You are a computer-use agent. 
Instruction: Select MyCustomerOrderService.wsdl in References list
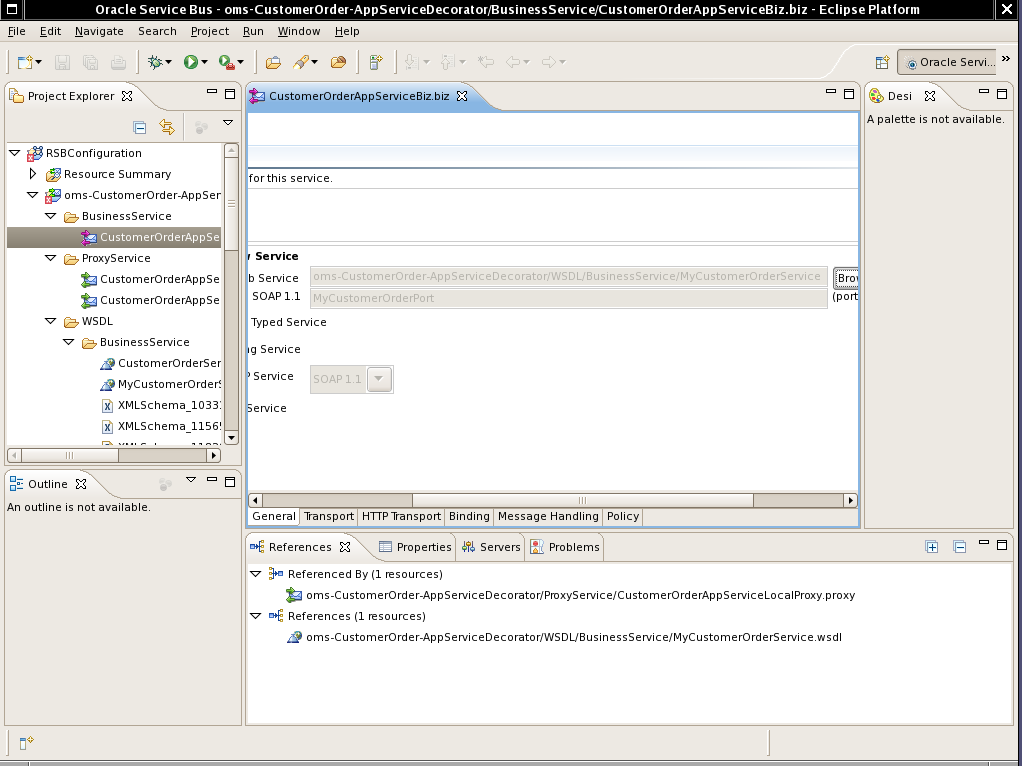(573, 637)
